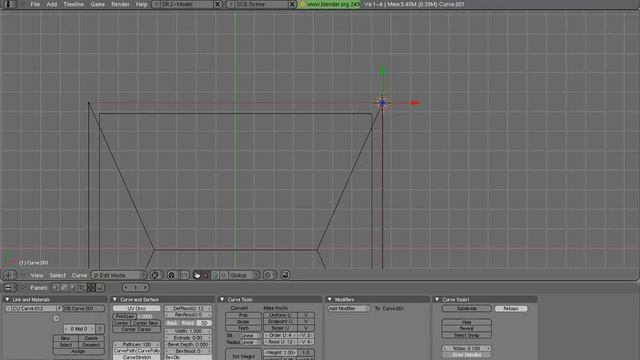This screenshot has width=640, height=360.
Task: Delete the SCE:Scene entry with X
Action: 292,4
